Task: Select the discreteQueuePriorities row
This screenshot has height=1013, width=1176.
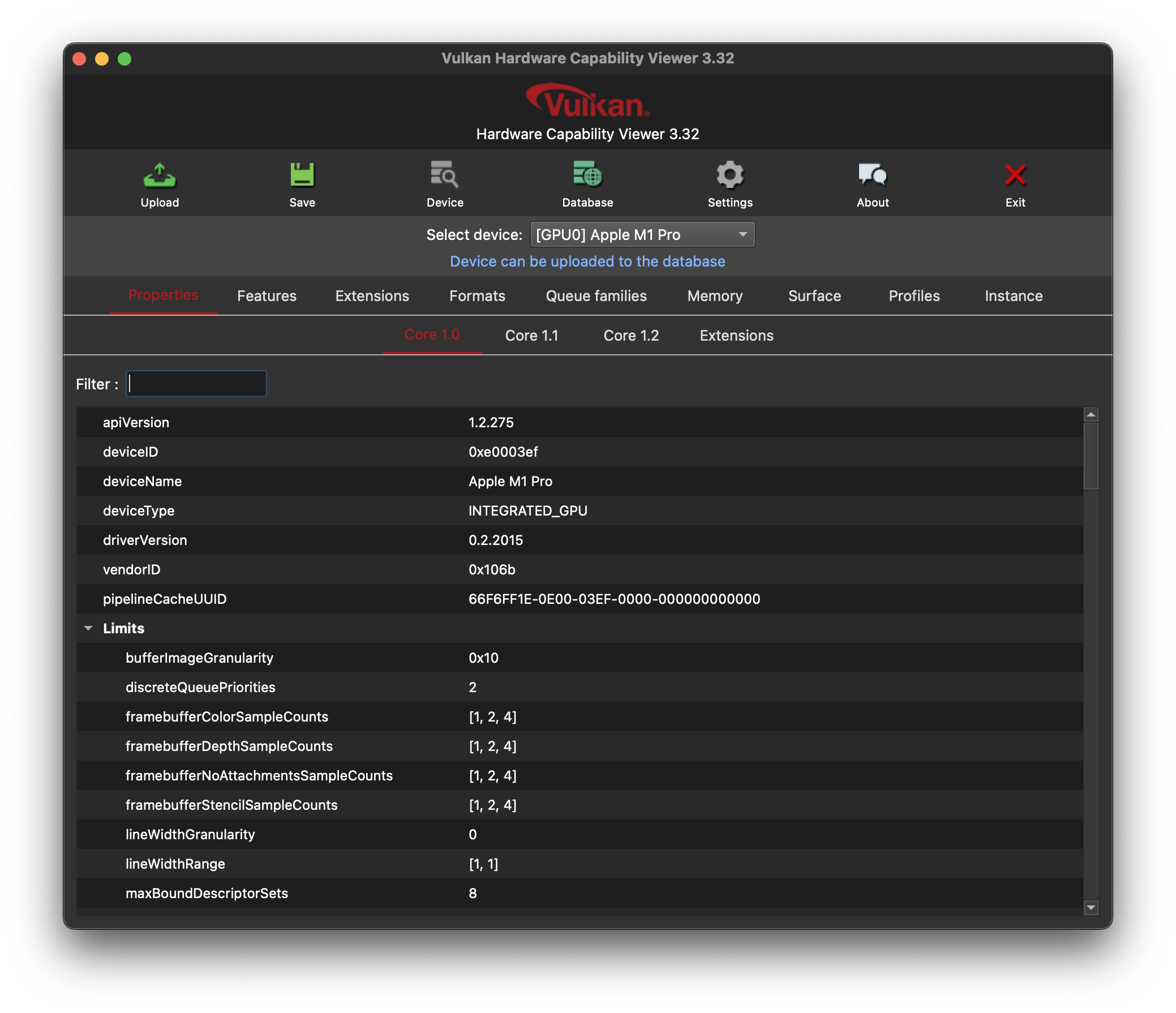Action: point(580,687)
